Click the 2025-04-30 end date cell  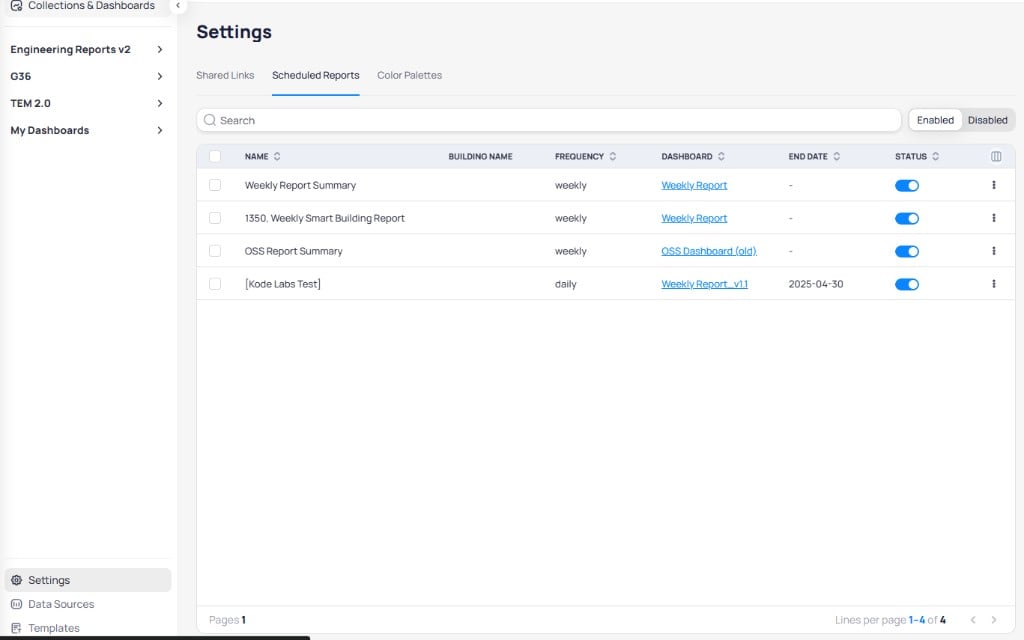(x=816, y=284)
